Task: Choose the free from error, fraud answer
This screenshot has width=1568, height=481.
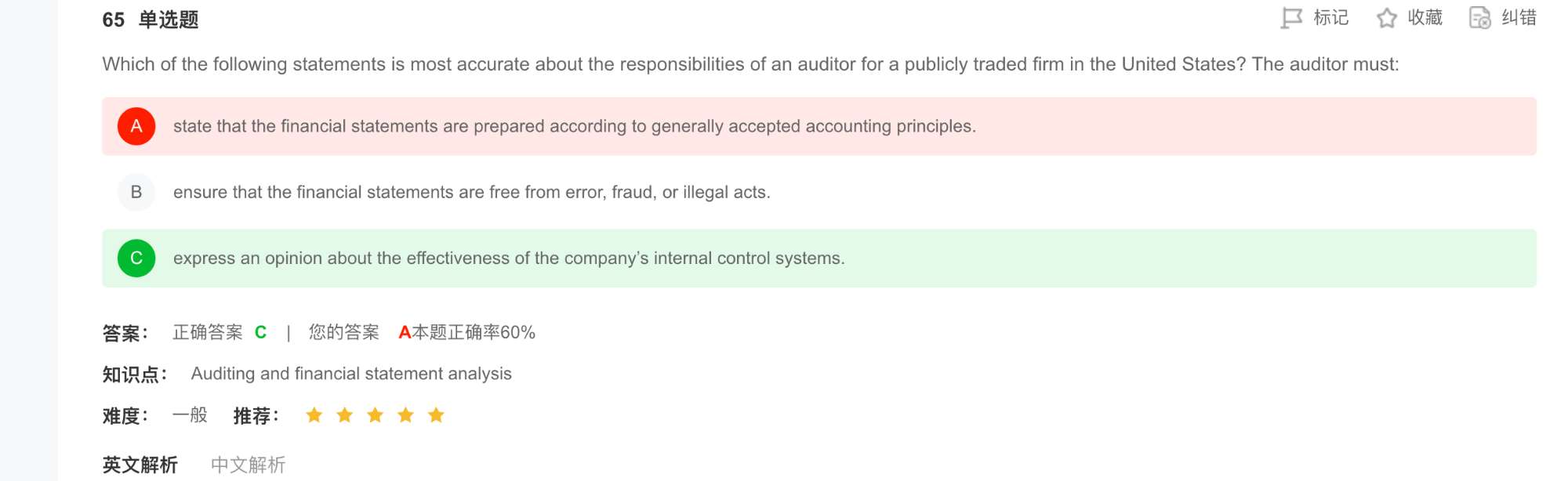Action: coord(471,192)
